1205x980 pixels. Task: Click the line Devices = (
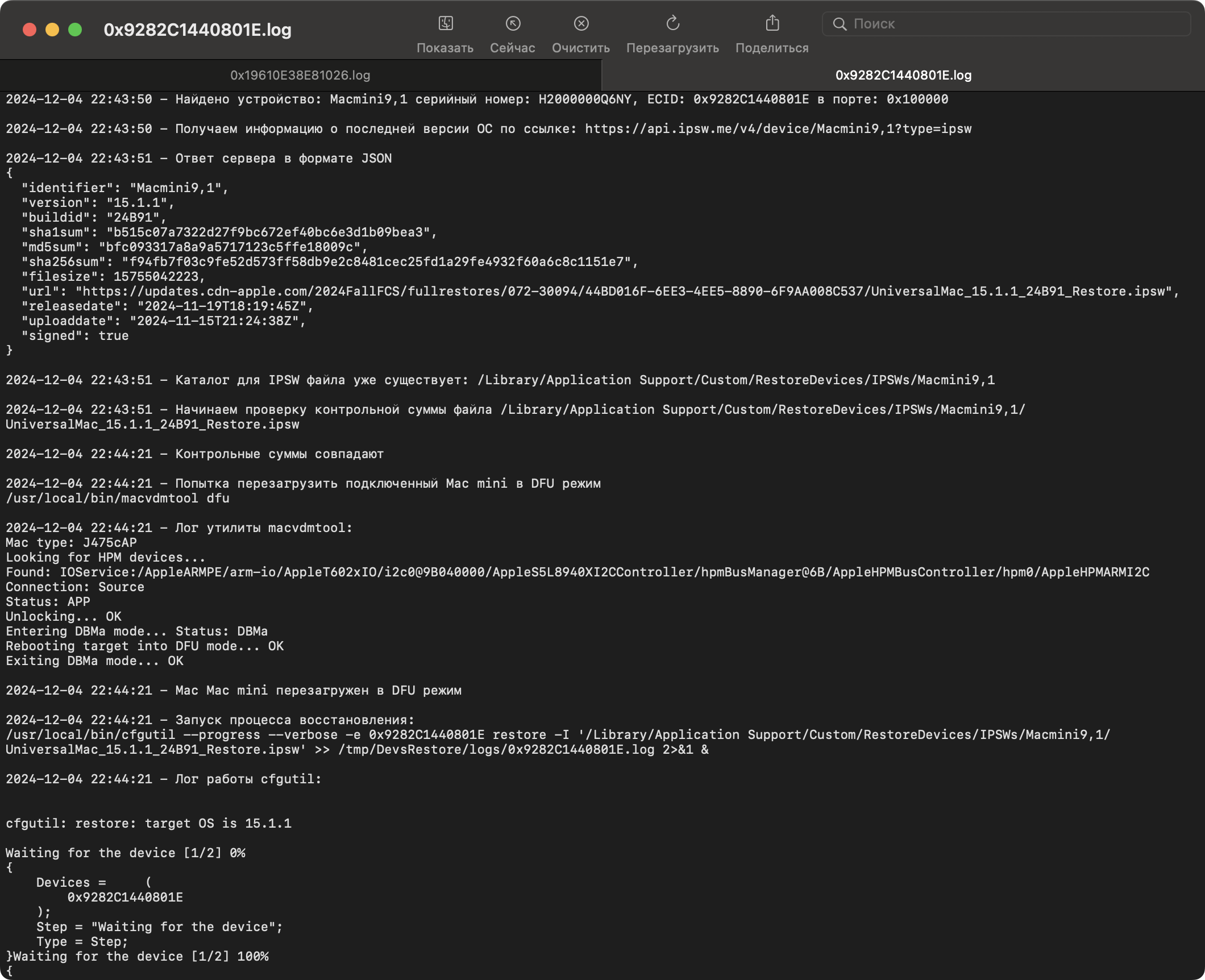(94, 883)
